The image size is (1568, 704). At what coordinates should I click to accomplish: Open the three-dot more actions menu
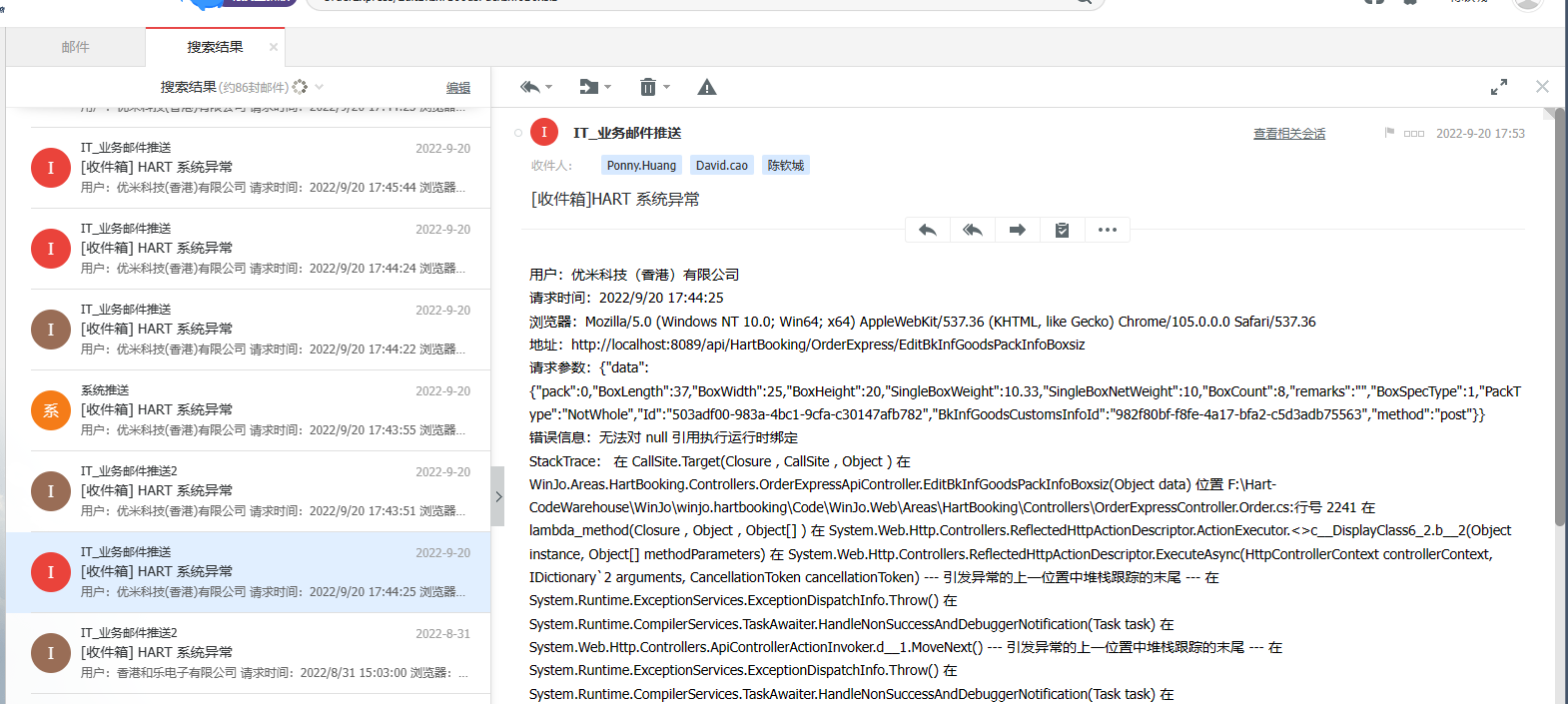tap(1107, 230)
